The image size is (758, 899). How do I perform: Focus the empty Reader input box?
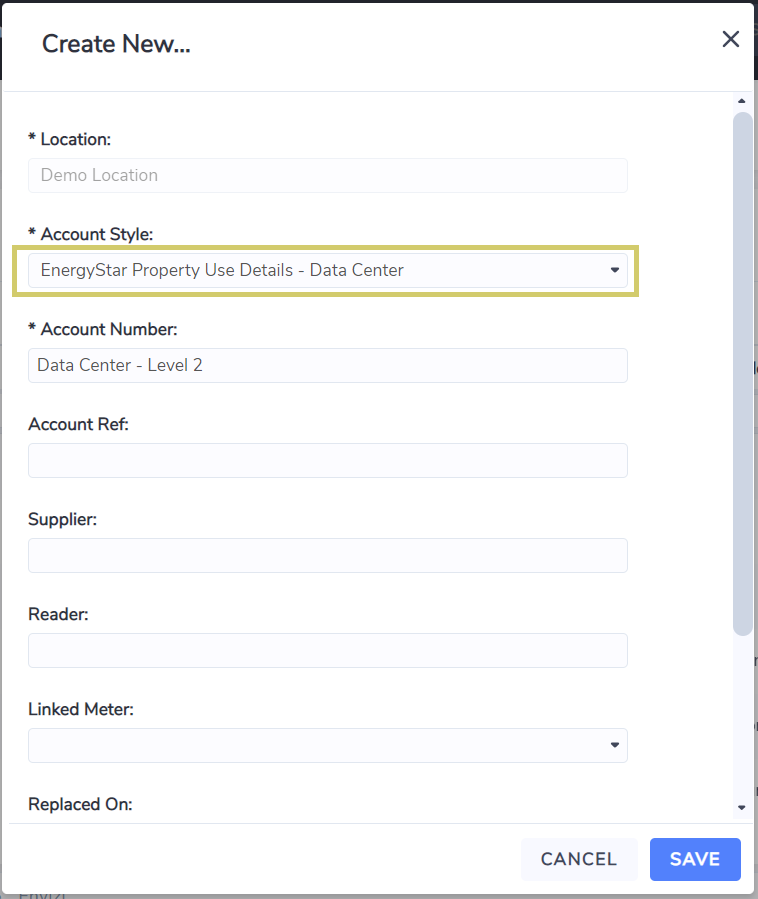(x=327, y=650)
